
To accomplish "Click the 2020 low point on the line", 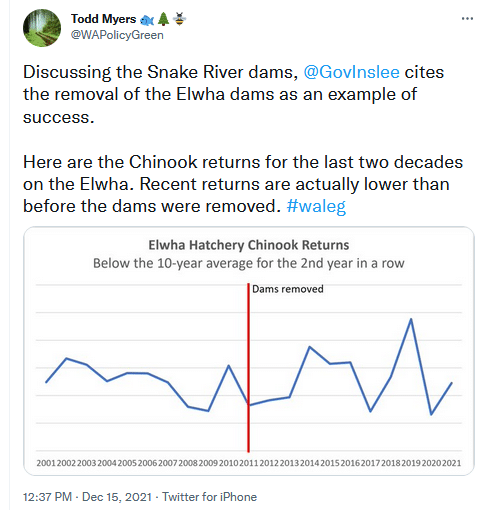I will tap(431, 414).
